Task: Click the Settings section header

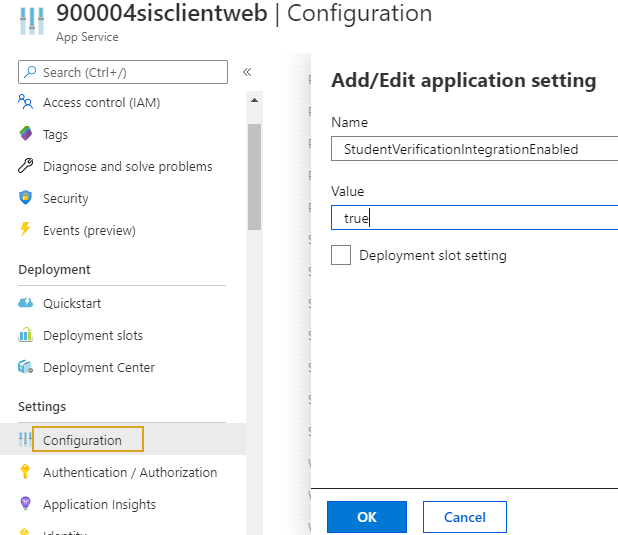Action: [42, 406]
